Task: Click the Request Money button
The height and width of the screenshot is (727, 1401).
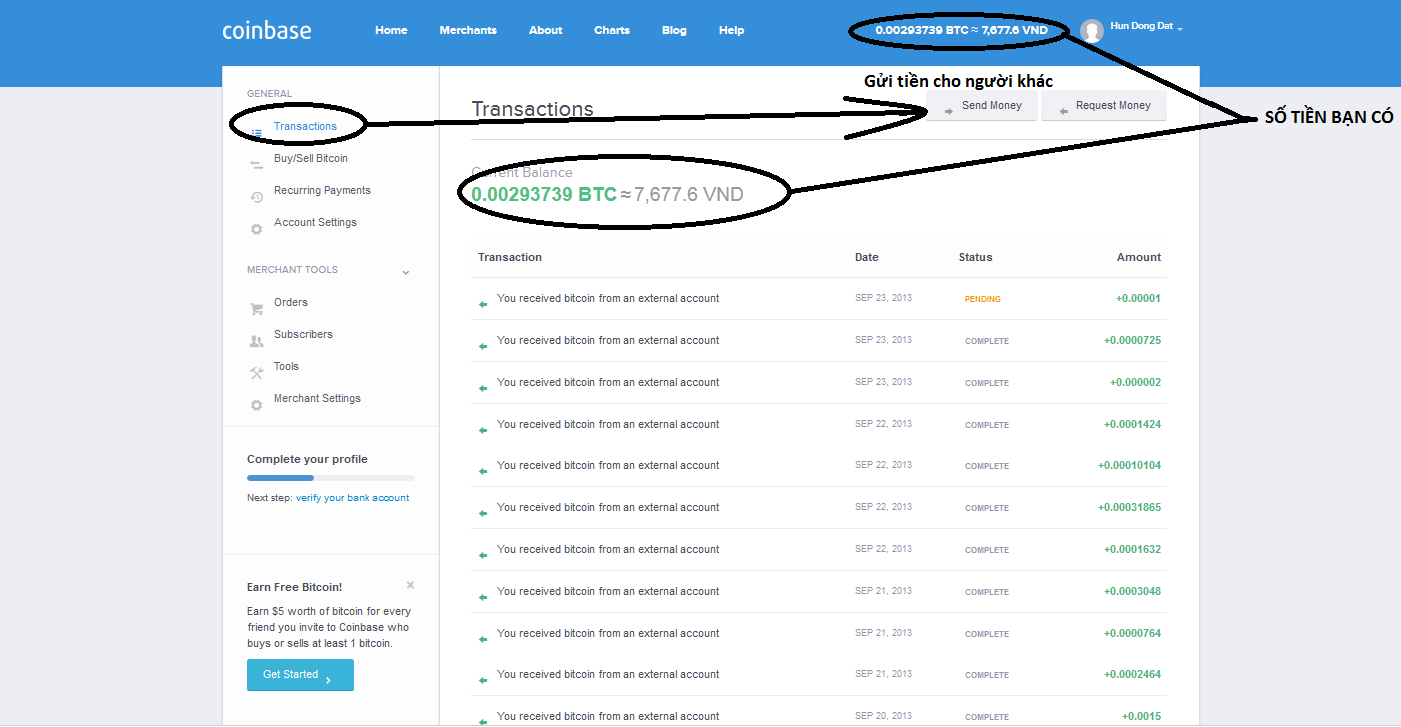Action: pyautogui.click(x=1104, y=106)
